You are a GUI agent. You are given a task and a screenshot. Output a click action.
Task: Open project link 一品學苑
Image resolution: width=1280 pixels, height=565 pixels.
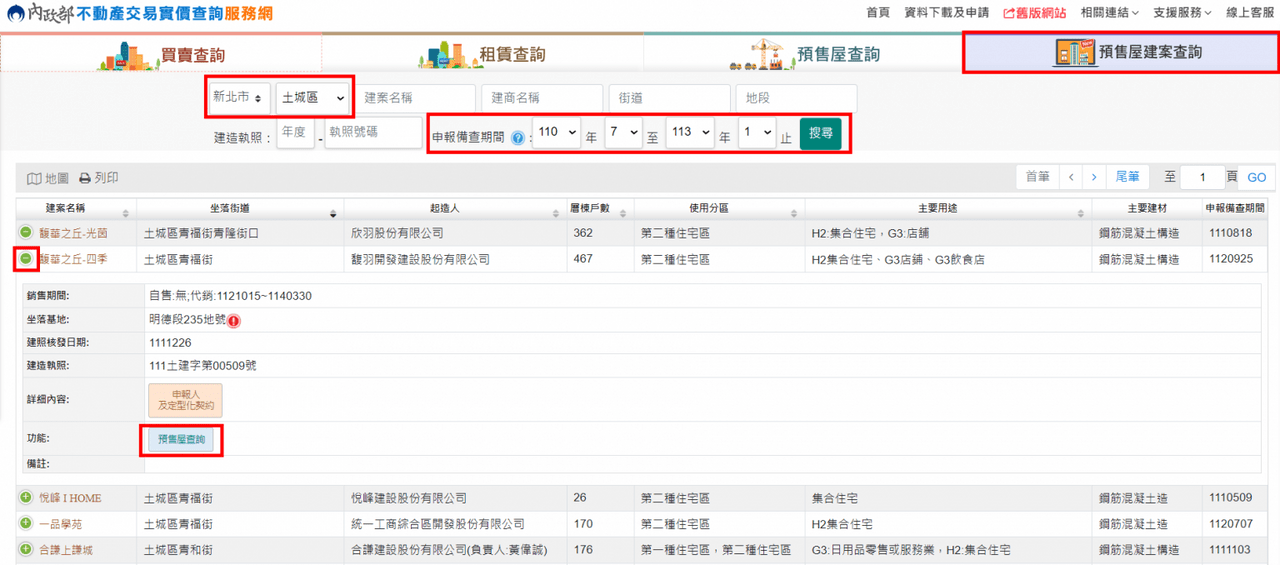61,524
